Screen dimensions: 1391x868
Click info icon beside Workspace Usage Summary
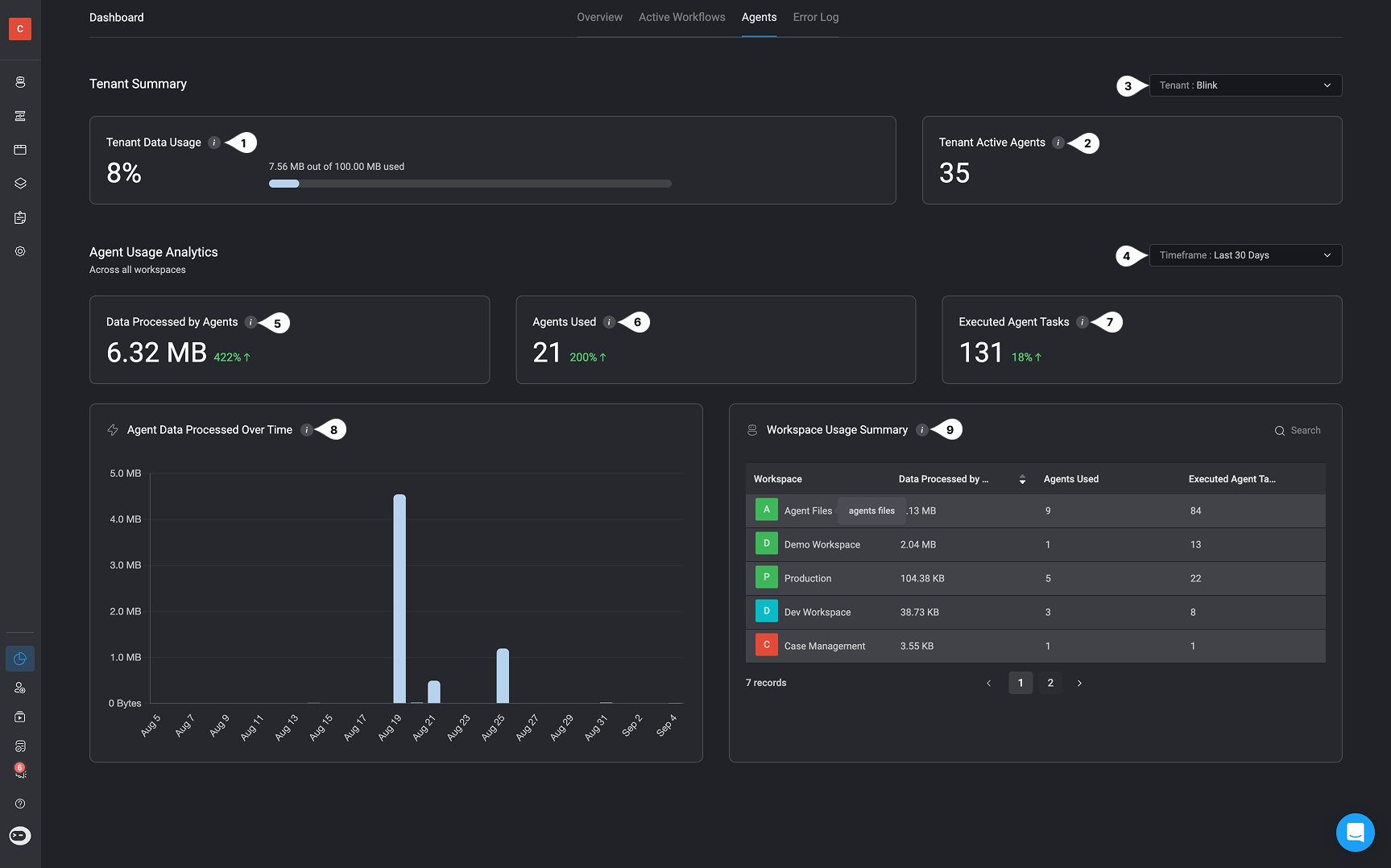point(921,430)
